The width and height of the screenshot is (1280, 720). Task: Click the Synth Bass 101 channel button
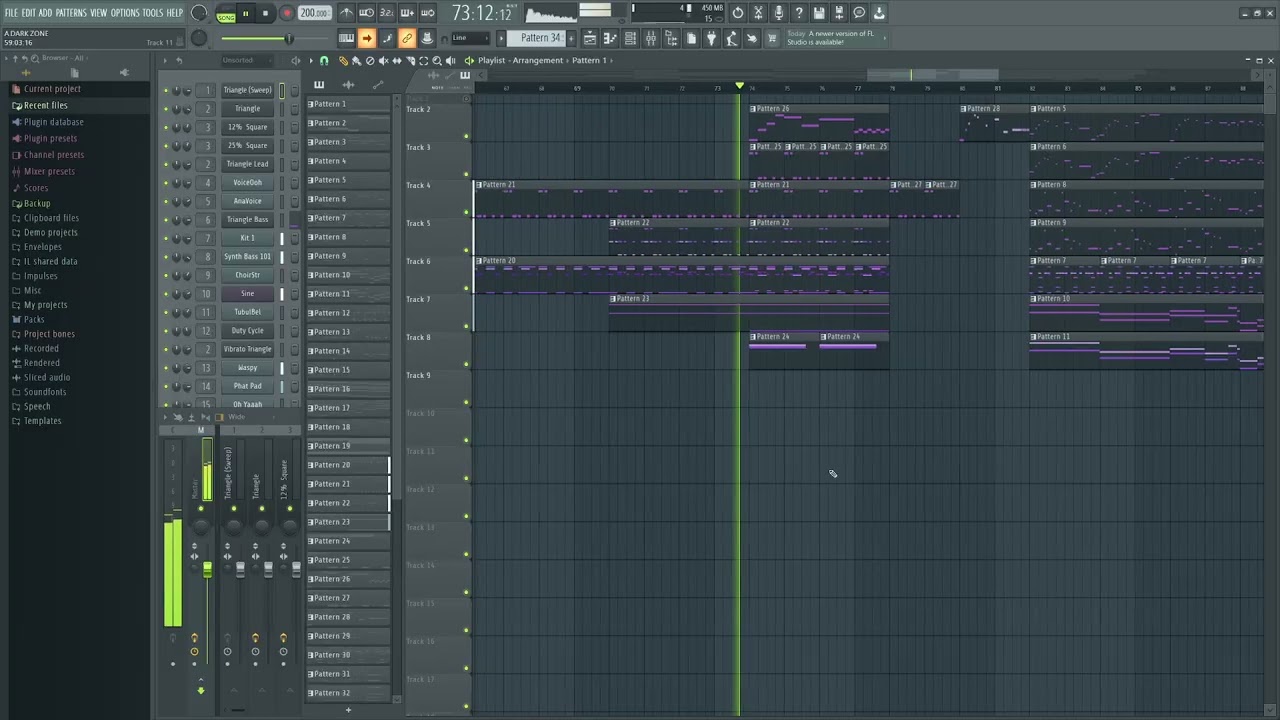[x=247, y=257]
